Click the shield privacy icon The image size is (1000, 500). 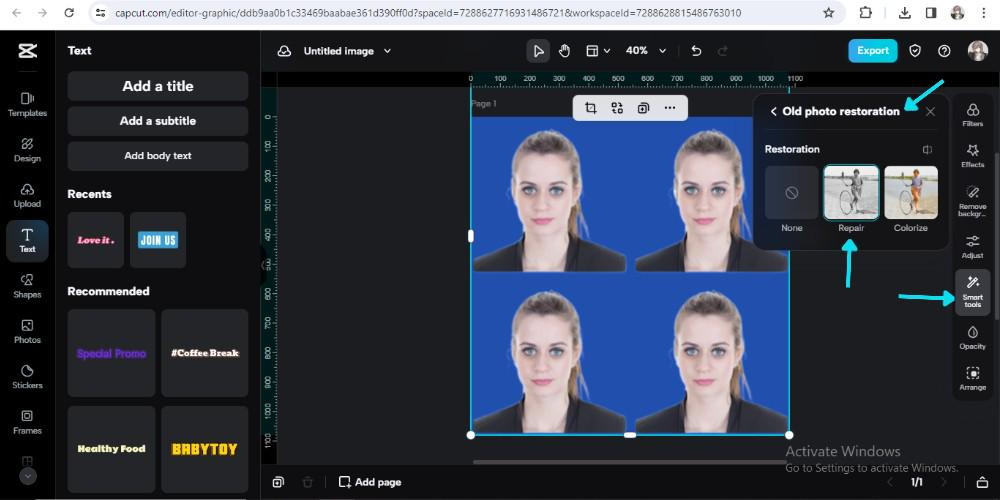coord(915,51)
